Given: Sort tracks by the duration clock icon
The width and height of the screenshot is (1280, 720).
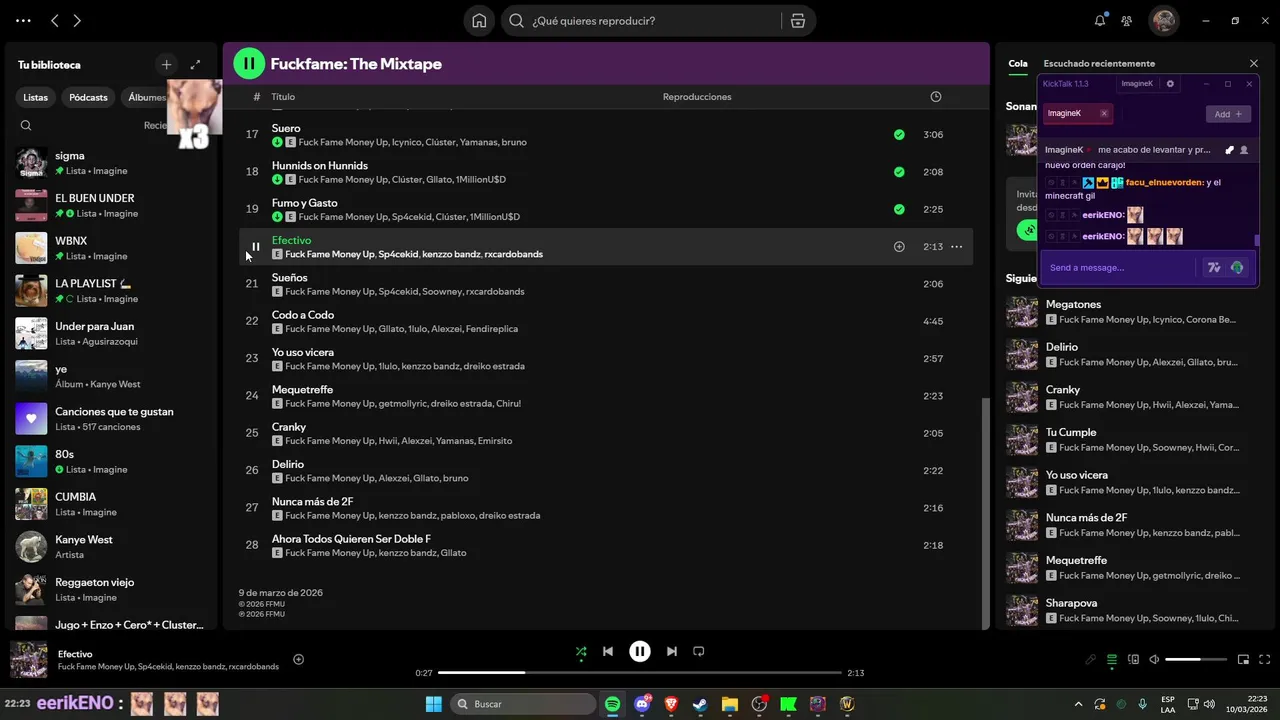Looking at the screenshot, I should [x=936, y=97].
